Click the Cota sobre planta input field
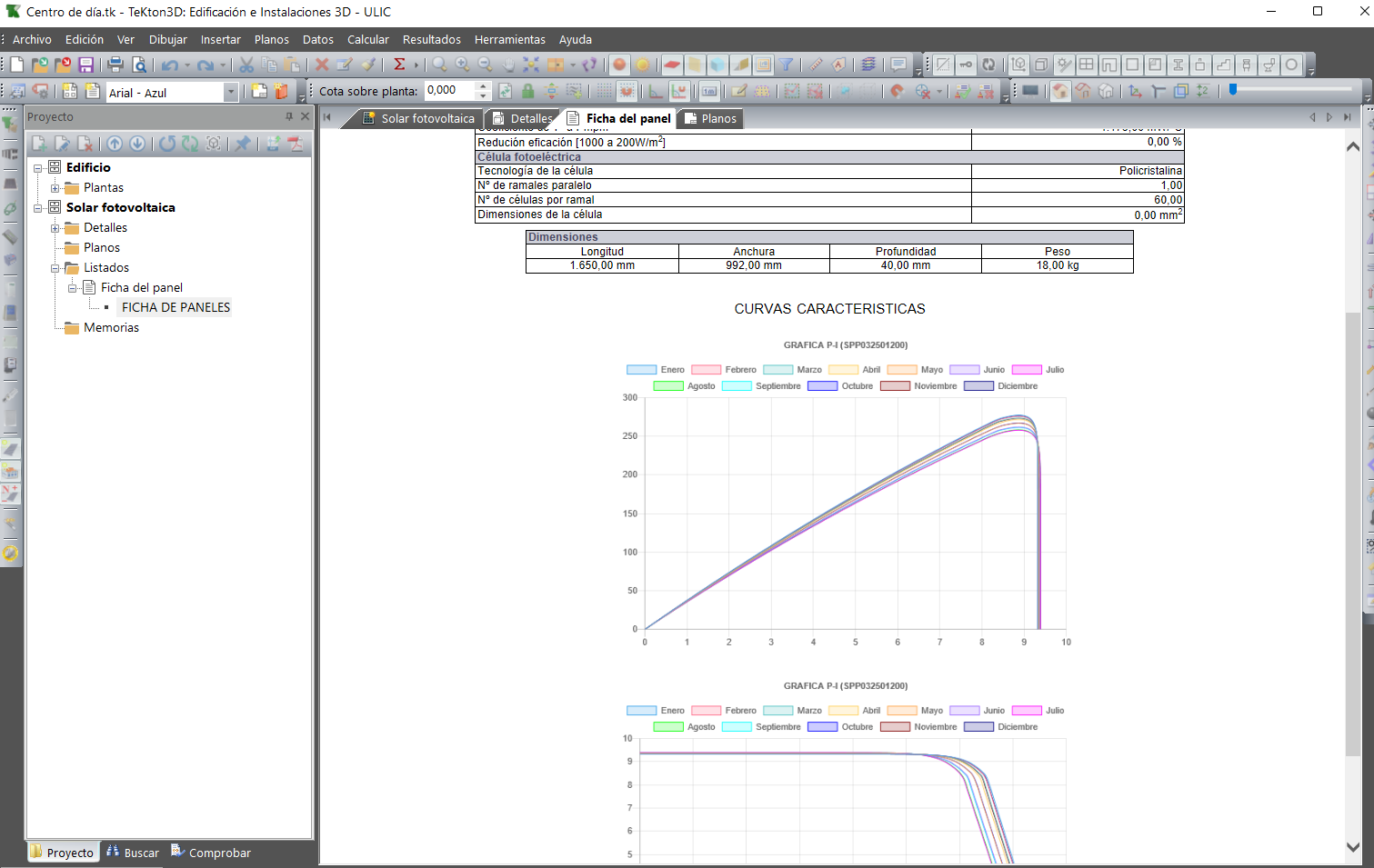Screen dimensions: 1374x868 [x=449, y=90]
